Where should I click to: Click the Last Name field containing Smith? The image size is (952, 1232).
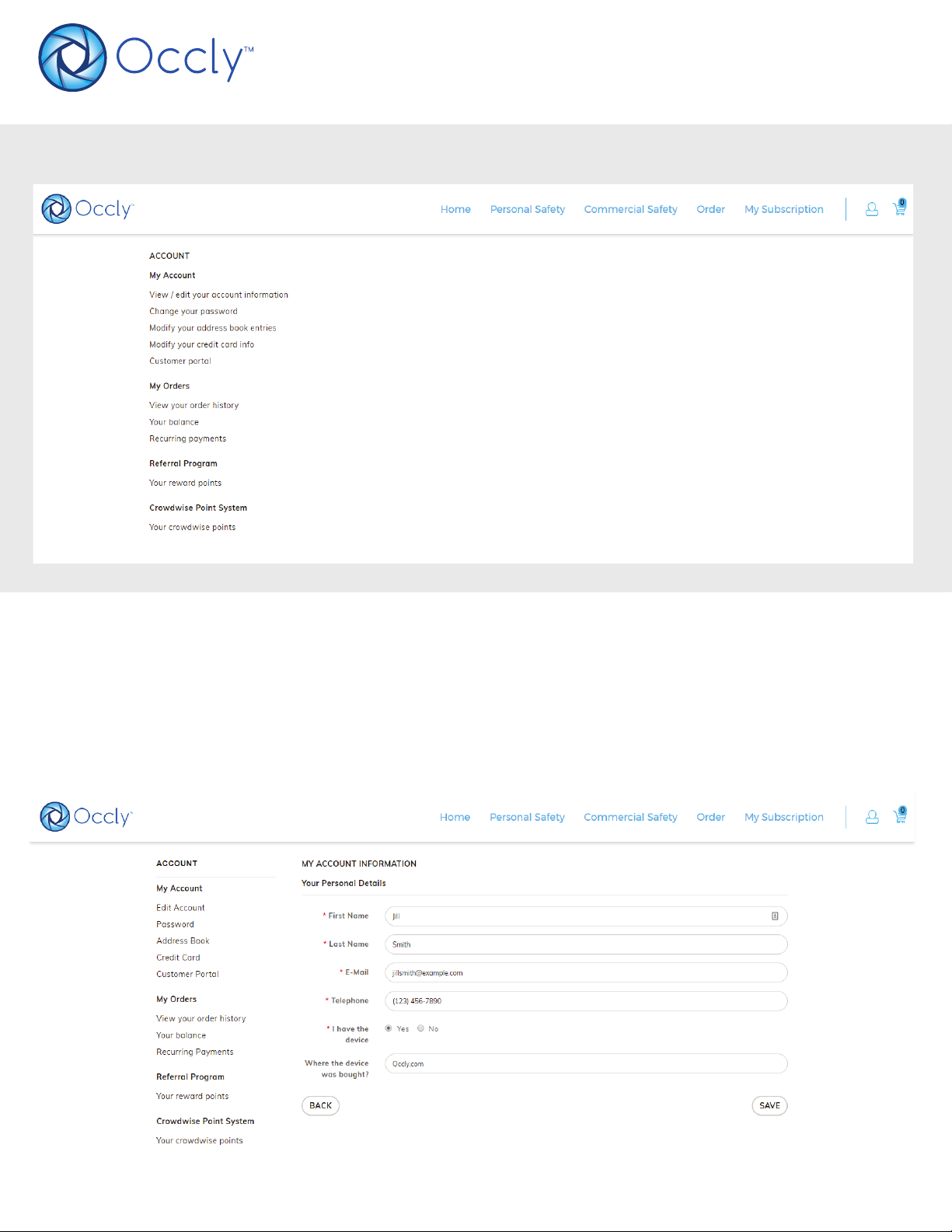586,944
